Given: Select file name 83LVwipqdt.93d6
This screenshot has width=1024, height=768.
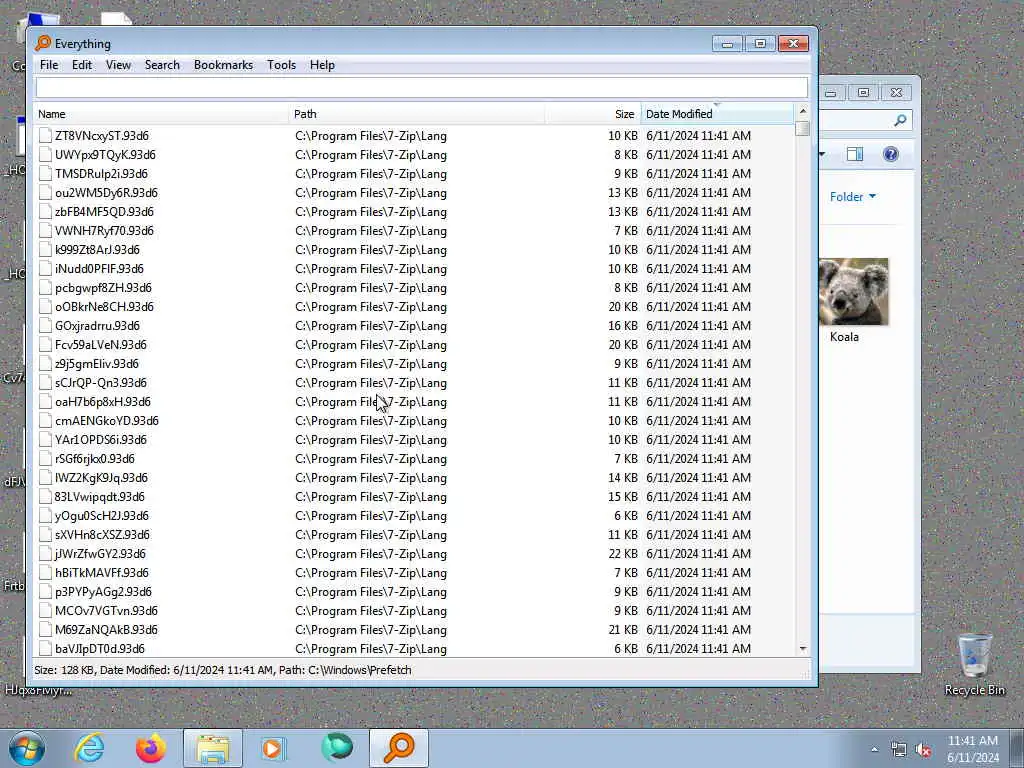Looking at the screenshot, I should click(x=99, y=496).
